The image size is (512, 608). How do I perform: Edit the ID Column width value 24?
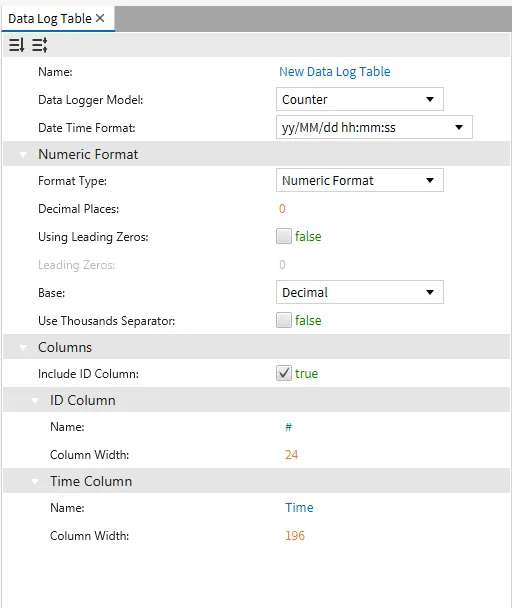click(291, 454)
